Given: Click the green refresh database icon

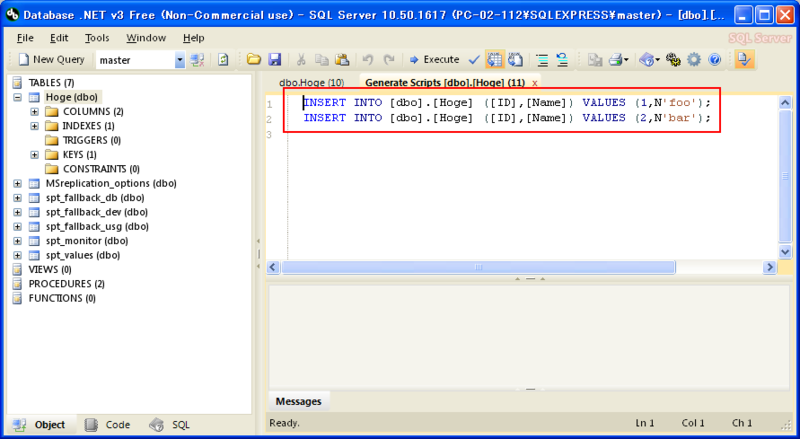Looking at the screenshot, I should [223, 60].
